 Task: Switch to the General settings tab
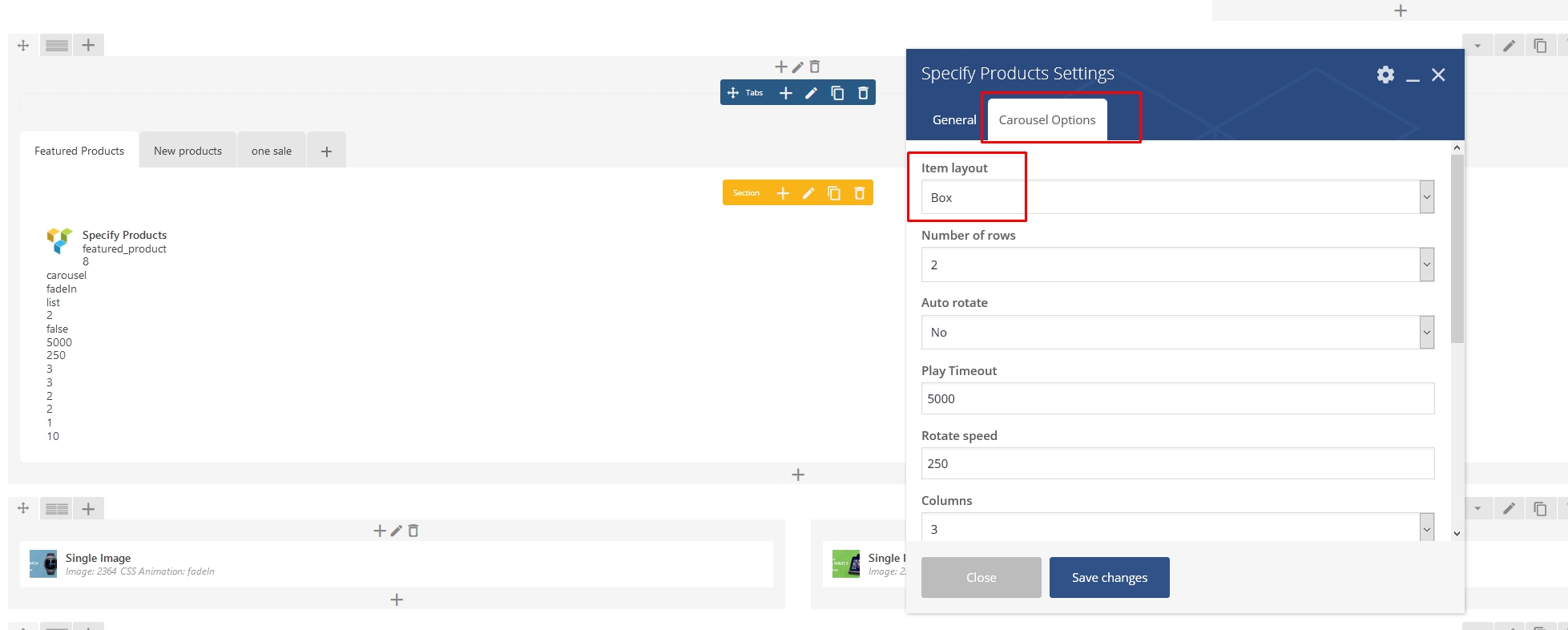pyautogui.click(x=953, y=119)
